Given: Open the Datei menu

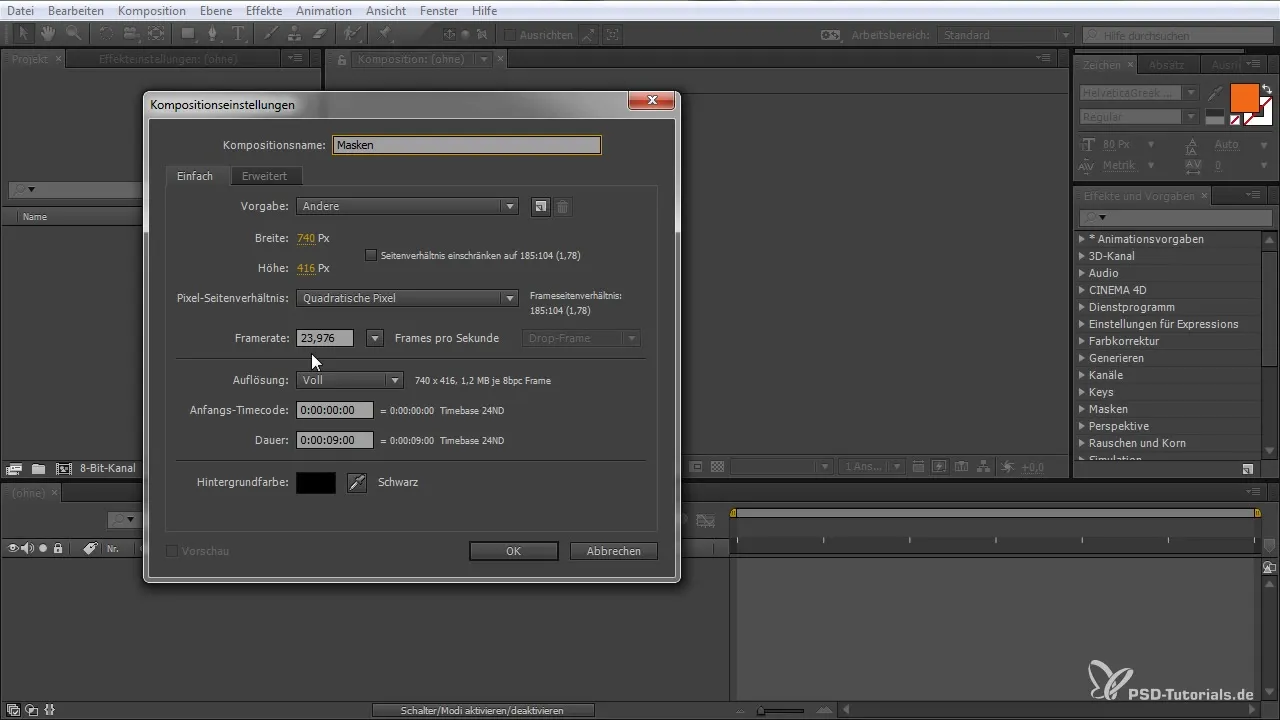Looking at the screenshot, I should tap(20, 10).
